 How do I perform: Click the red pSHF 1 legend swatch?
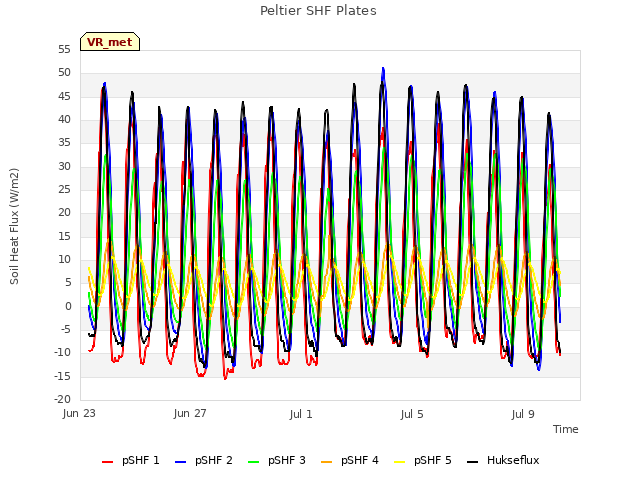click(107, 462)
